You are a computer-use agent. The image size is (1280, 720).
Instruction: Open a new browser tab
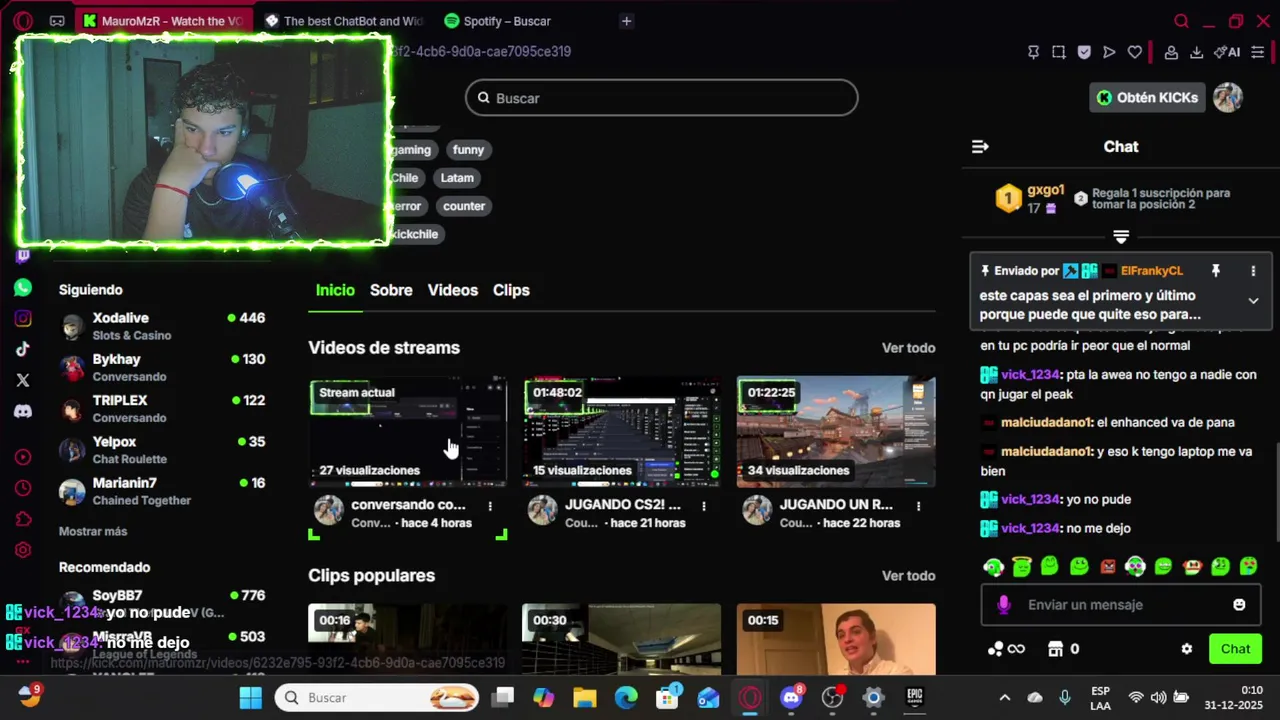[626, 21]
